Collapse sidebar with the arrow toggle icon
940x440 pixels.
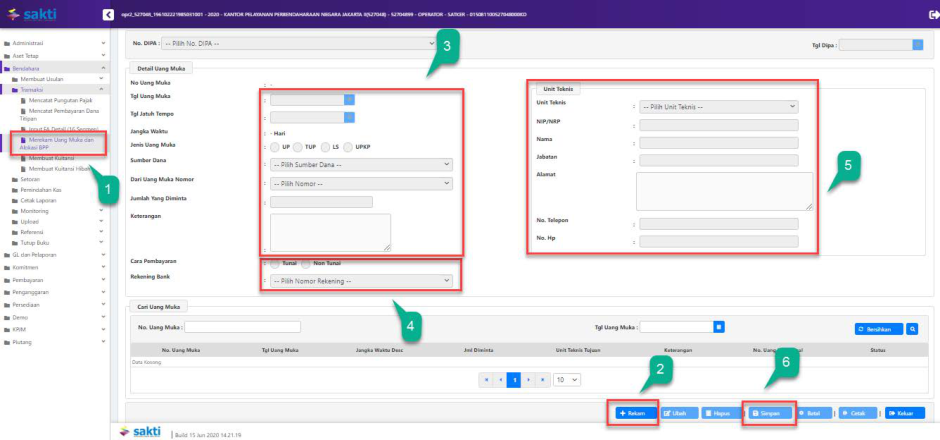click(x=108, y=14)
